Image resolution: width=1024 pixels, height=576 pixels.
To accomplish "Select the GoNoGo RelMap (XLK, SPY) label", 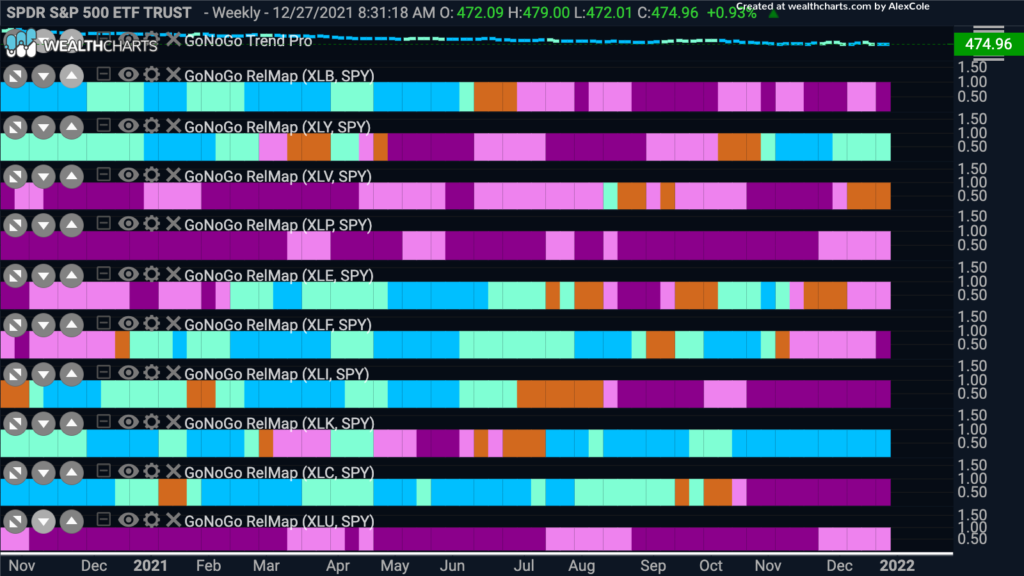I will point(279,423).
